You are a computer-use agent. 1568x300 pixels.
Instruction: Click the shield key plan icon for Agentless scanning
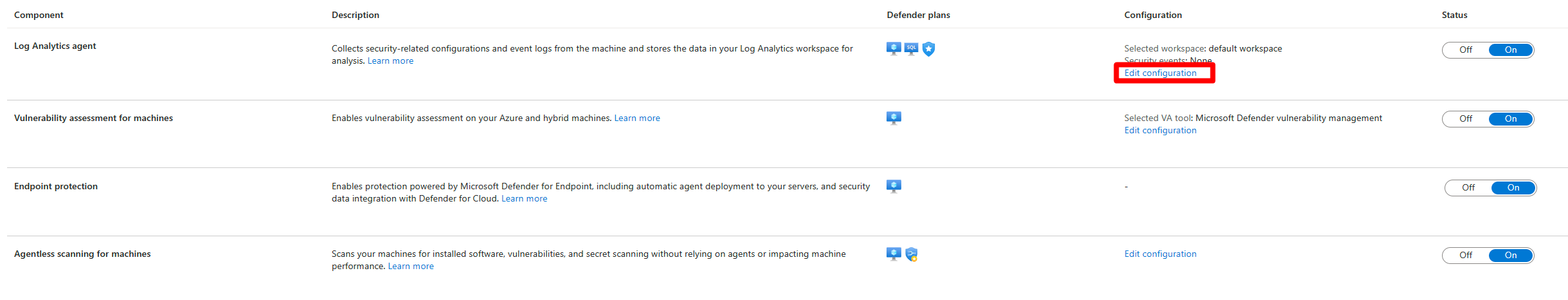point(911,254)
